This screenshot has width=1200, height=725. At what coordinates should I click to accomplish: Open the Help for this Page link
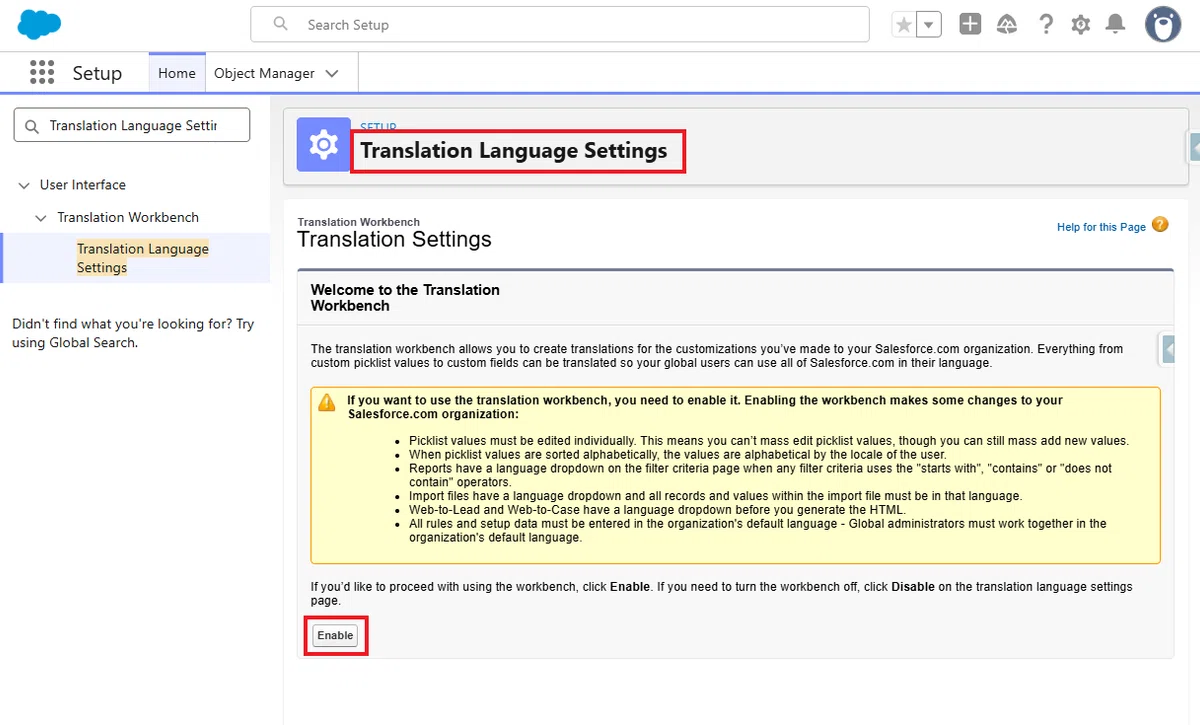1101,227
